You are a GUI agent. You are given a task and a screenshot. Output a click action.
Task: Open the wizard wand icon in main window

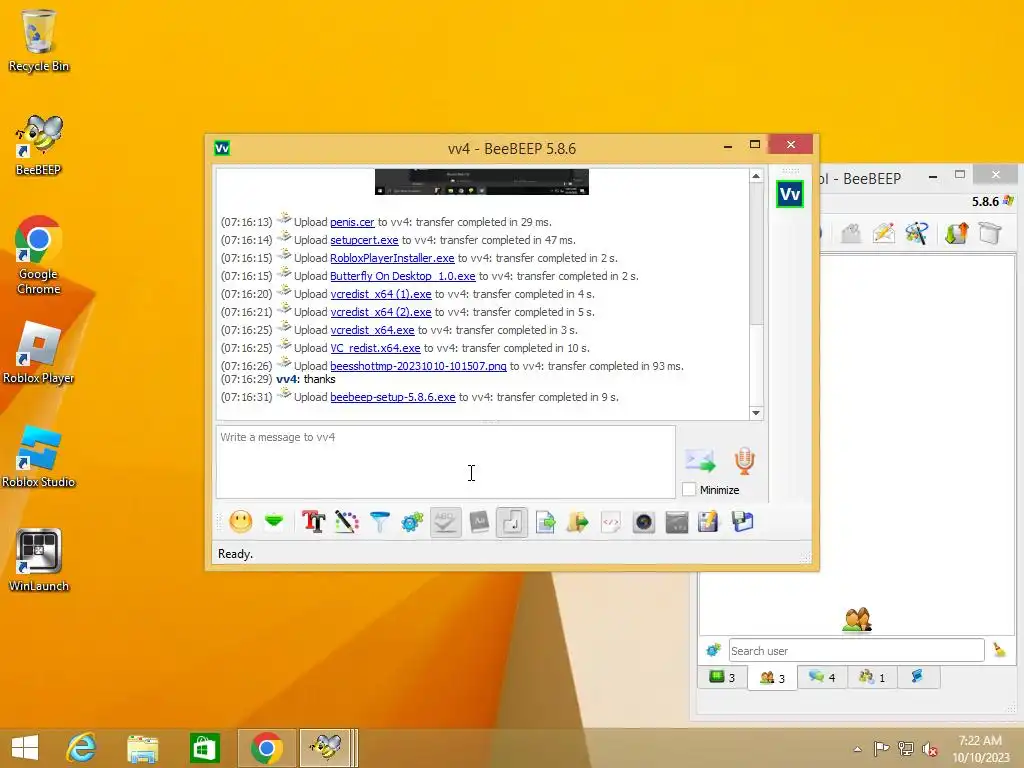coord(916,232)
